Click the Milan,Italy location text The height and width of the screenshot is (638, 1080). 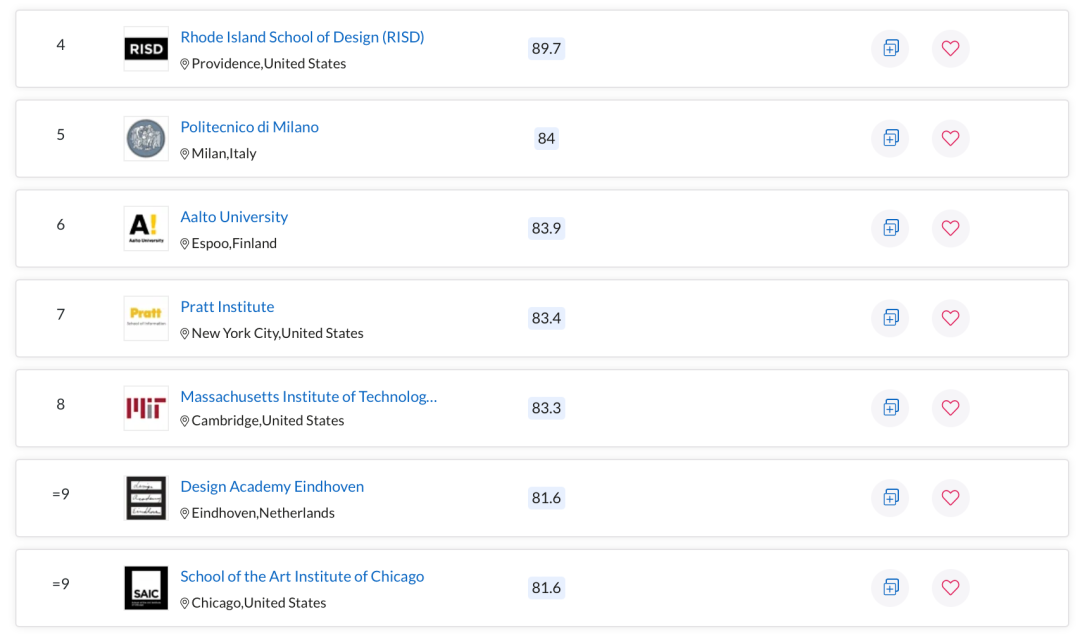(224, 154)
